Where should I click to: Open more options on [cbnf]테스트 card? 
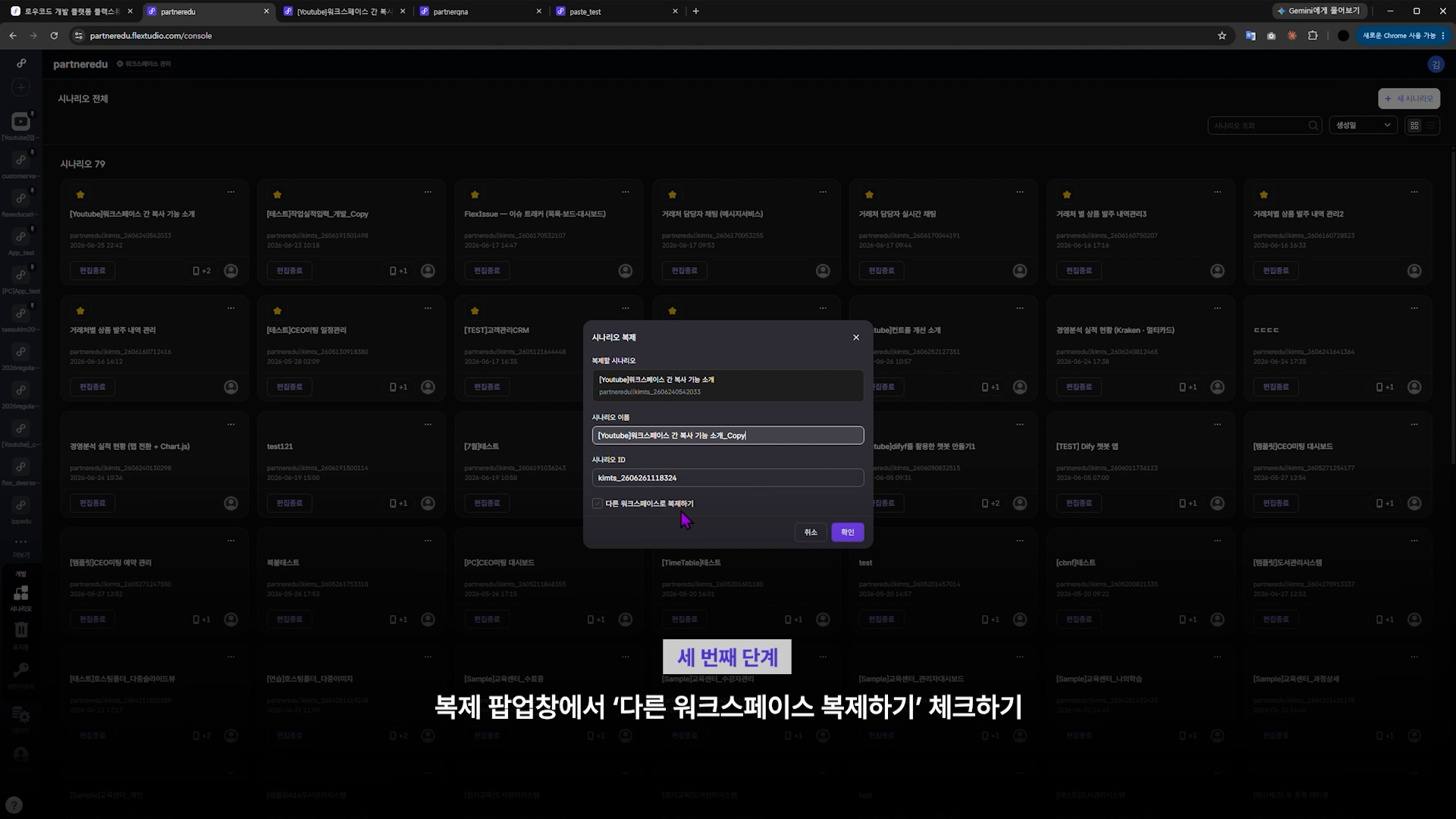tap(1217, 541)
